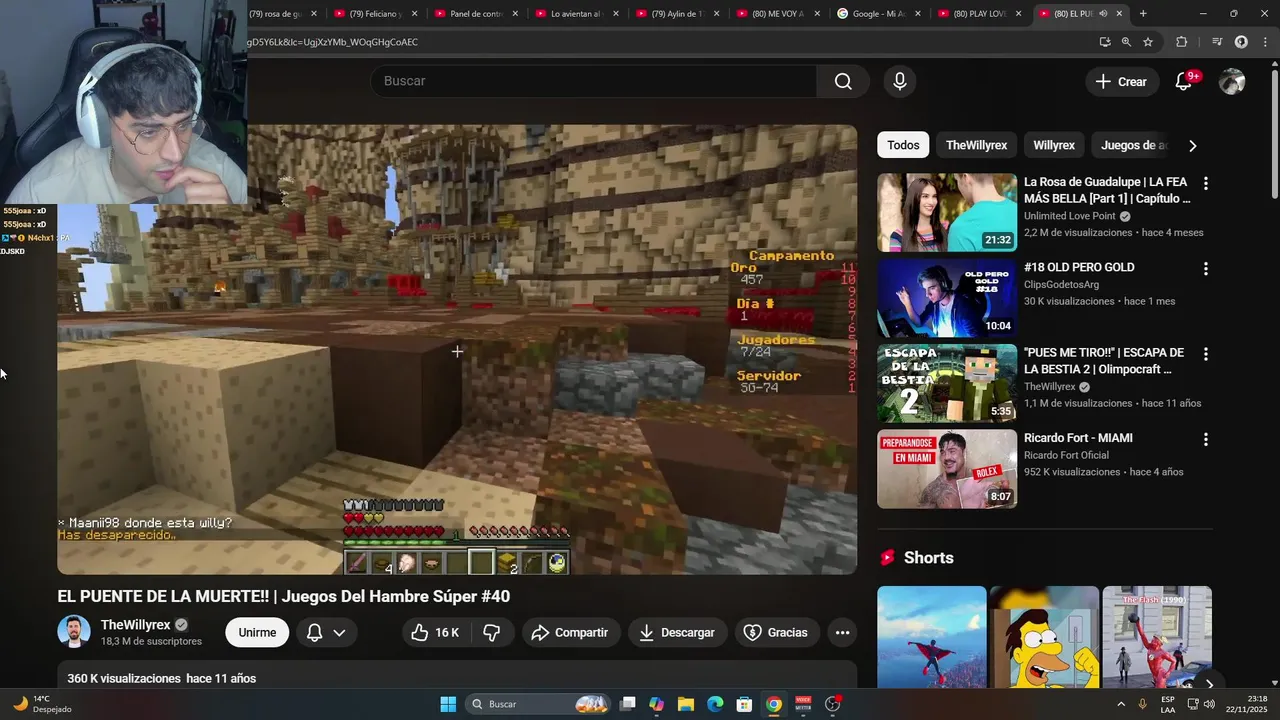Image resolution: width=1280 pixels, height=720 pixels.
Task: Click the Gracias button
Action: pos(777,632)
